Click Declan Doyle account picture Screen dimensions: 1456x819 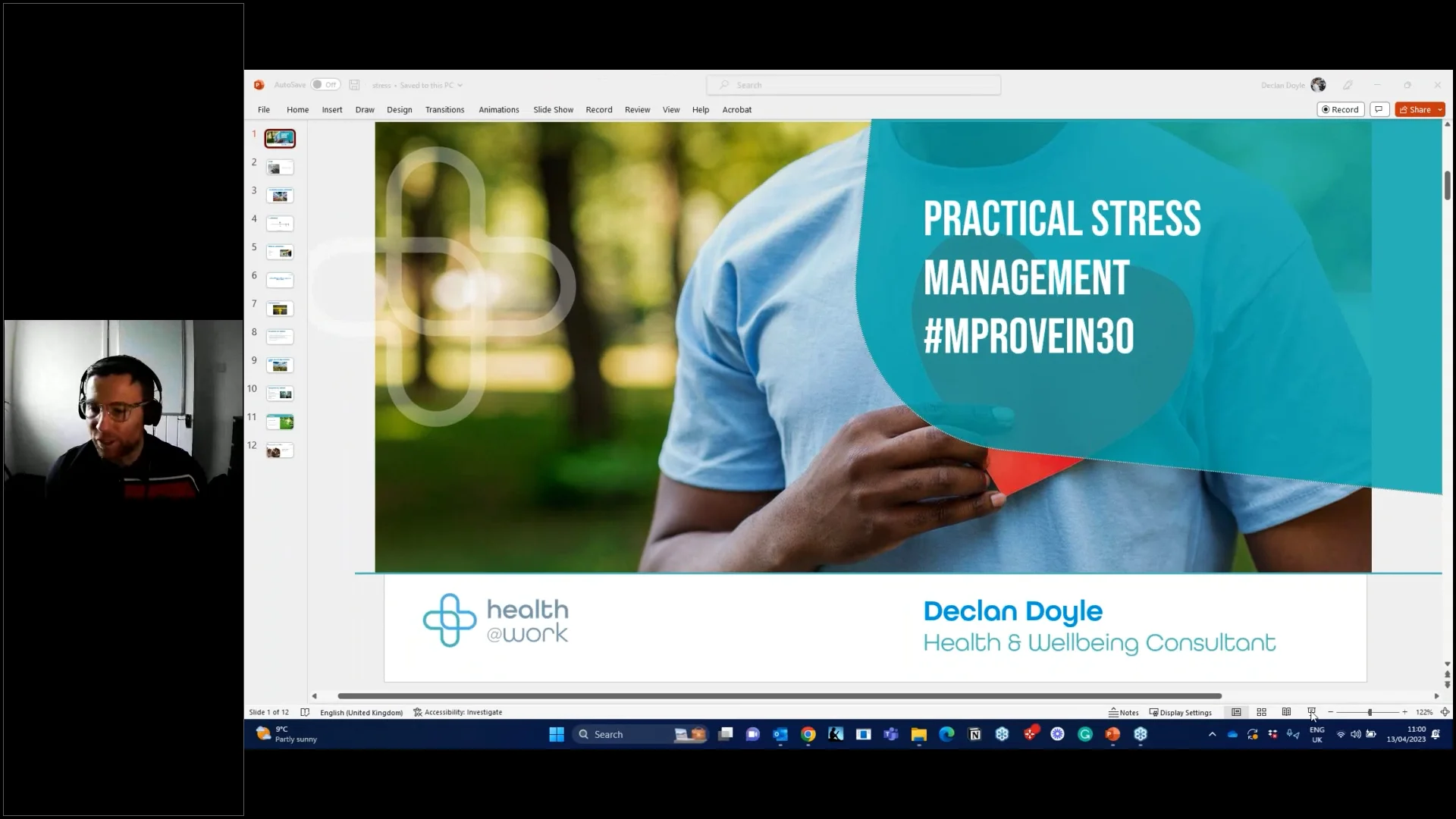pyautogui.click(x=1318, y=85)
